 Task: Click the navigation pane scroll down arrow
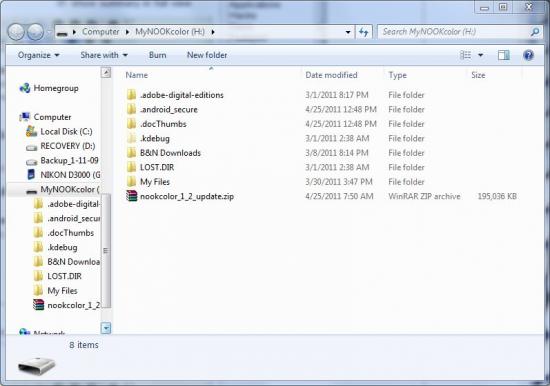106,328
